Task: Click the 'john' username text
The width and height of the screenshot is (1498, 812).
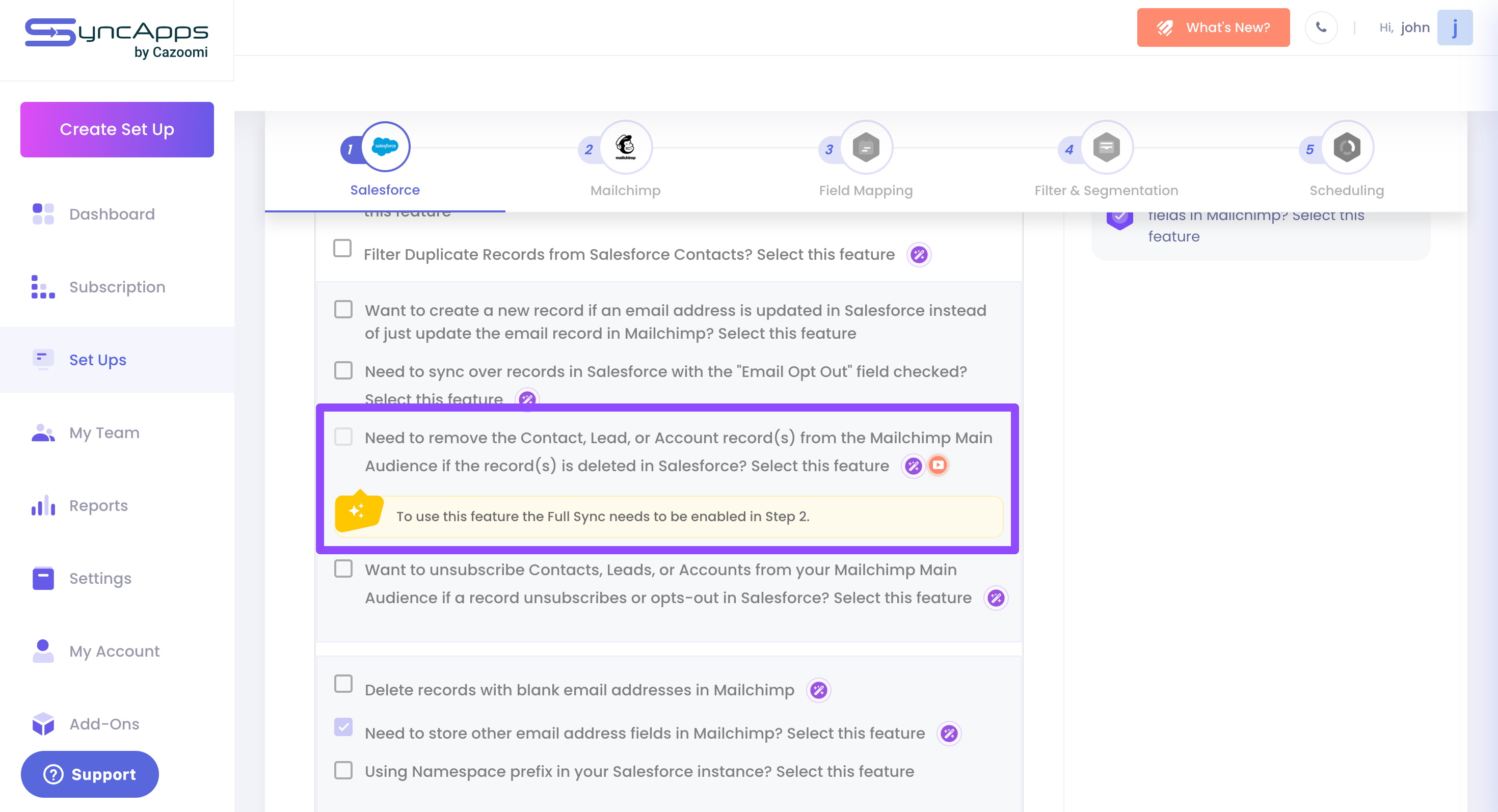Action: tap(1415, 28)
